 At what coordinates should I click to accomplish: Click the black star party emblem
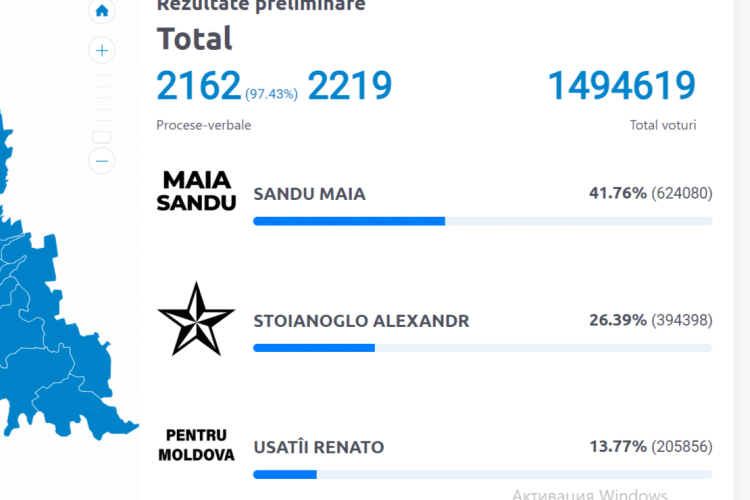coord(196,319)
